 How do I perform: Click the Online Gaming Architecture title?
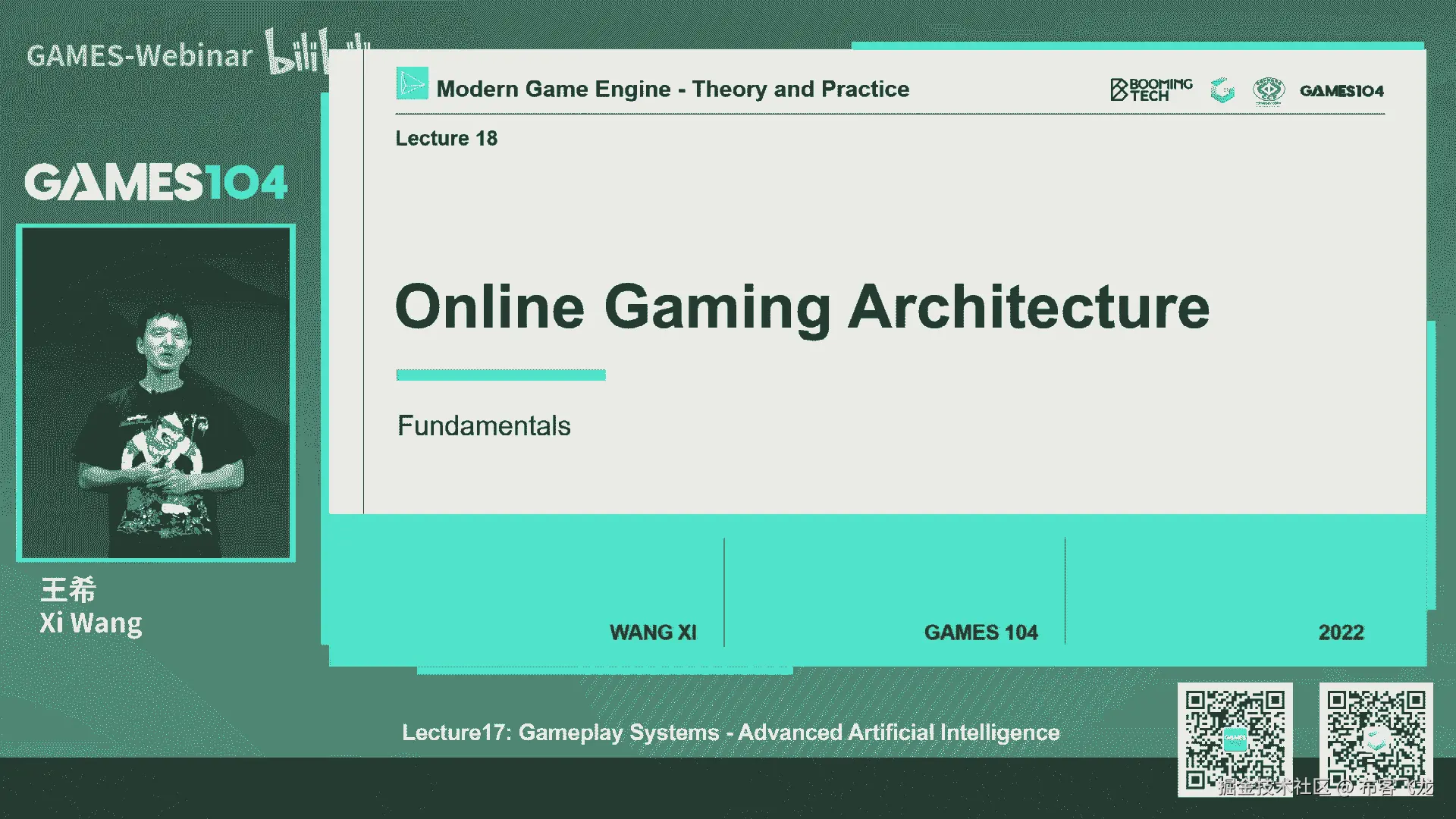click(x=802, y=307)
